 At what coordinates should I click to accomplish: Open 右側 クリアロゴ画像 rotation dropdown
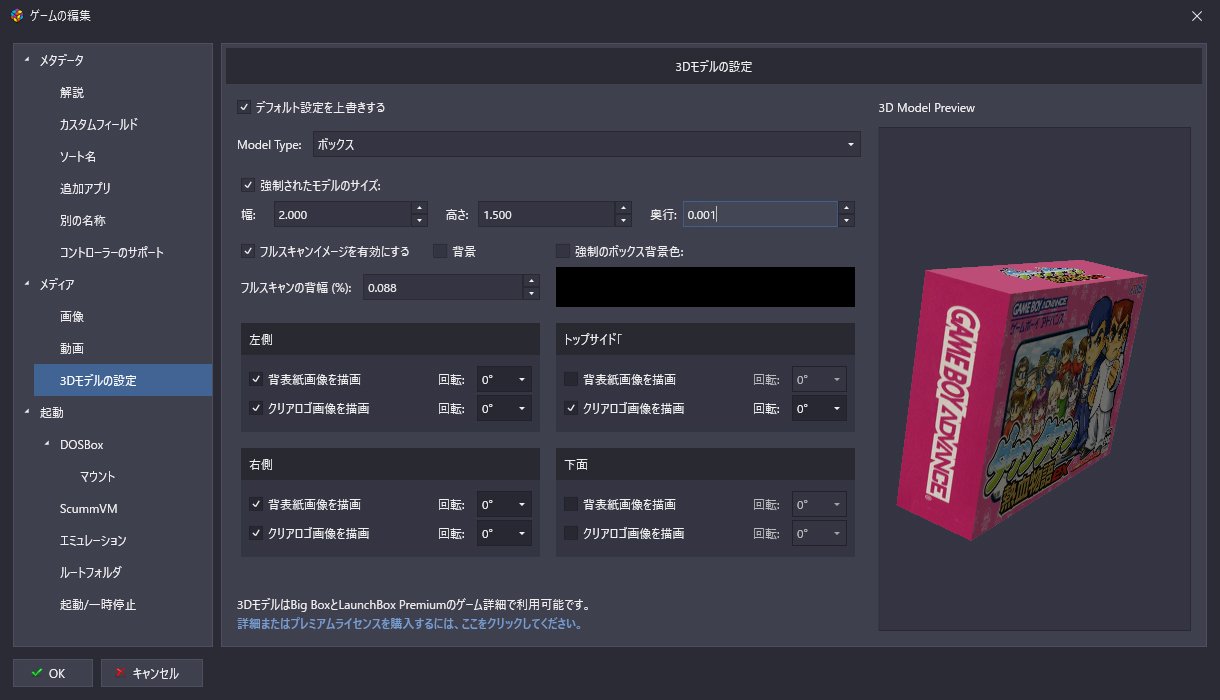coord(504,533)
